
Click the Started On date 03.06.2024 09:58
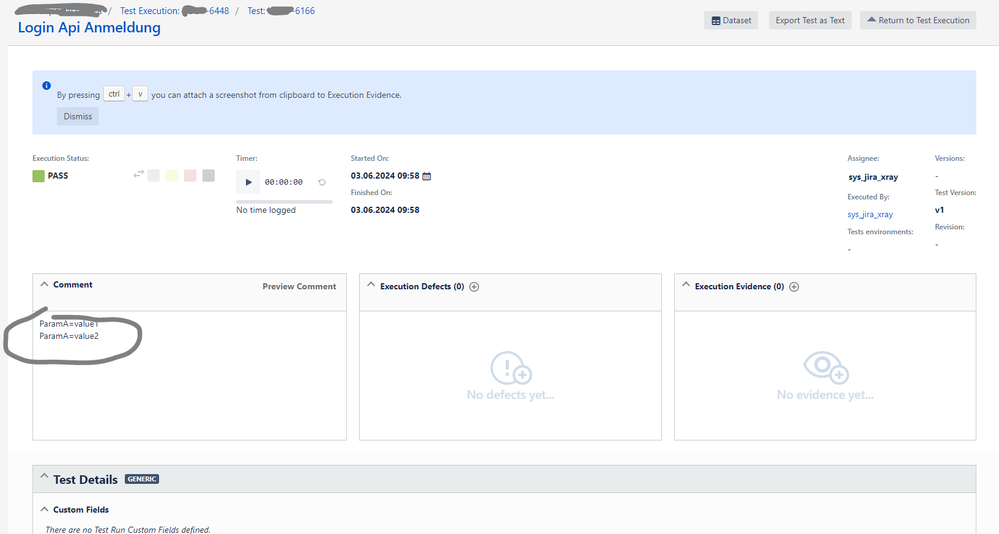tap(385, 176)
